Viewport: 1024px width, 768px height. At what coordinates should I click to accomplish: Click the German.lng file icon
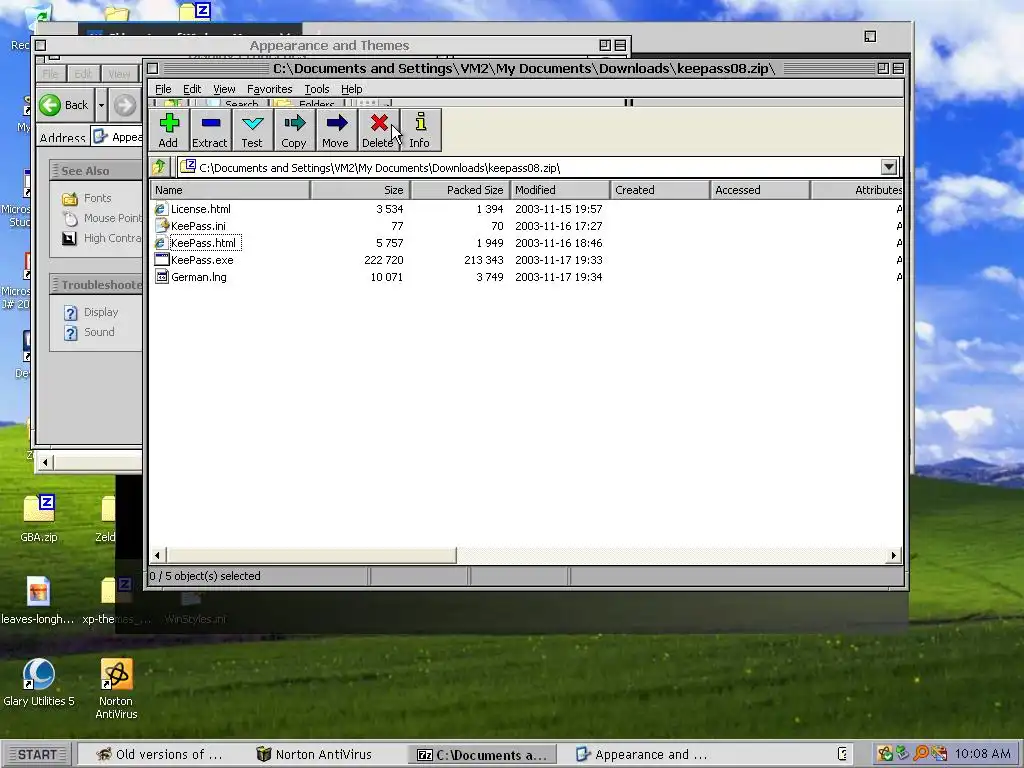tap(161, 277)
